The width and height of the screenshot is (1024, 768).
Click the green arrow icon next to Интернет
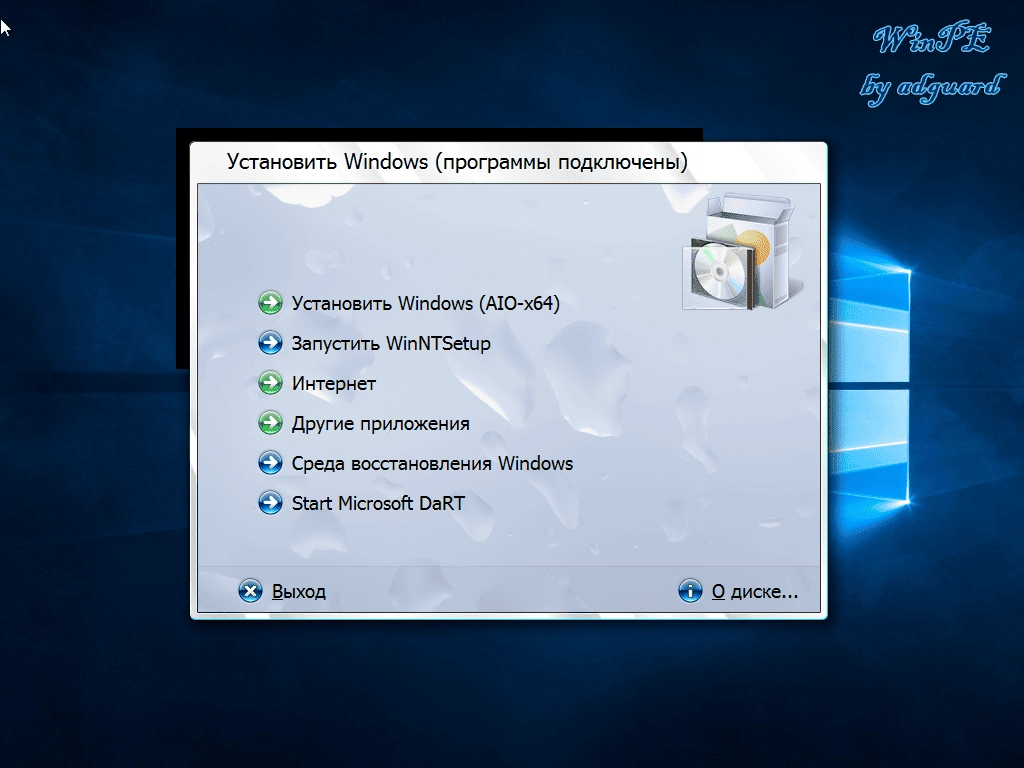pos(270,383)
